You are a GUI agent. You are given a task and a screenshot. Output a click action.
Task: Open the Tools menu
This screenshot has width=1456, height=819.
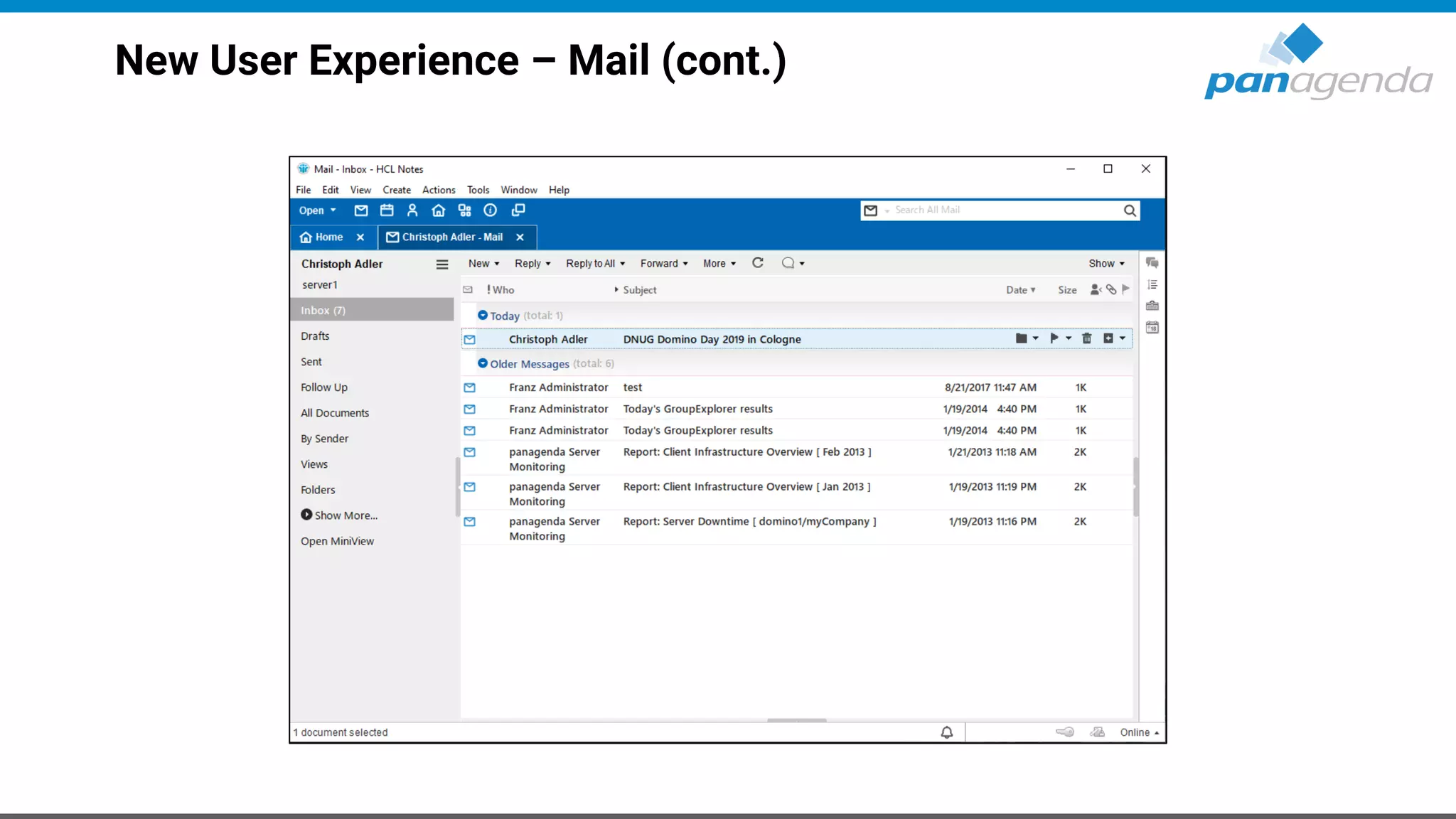coord(478,190)
